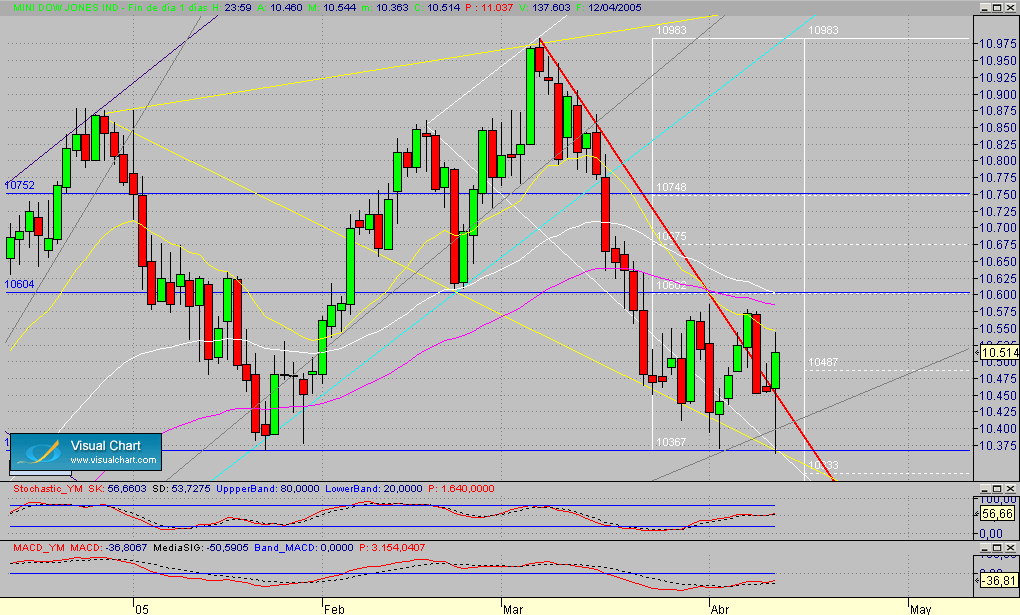1020x615 pixels.
Task: Minimize the Stochastic_YM indicator panel
Action: 985,488
